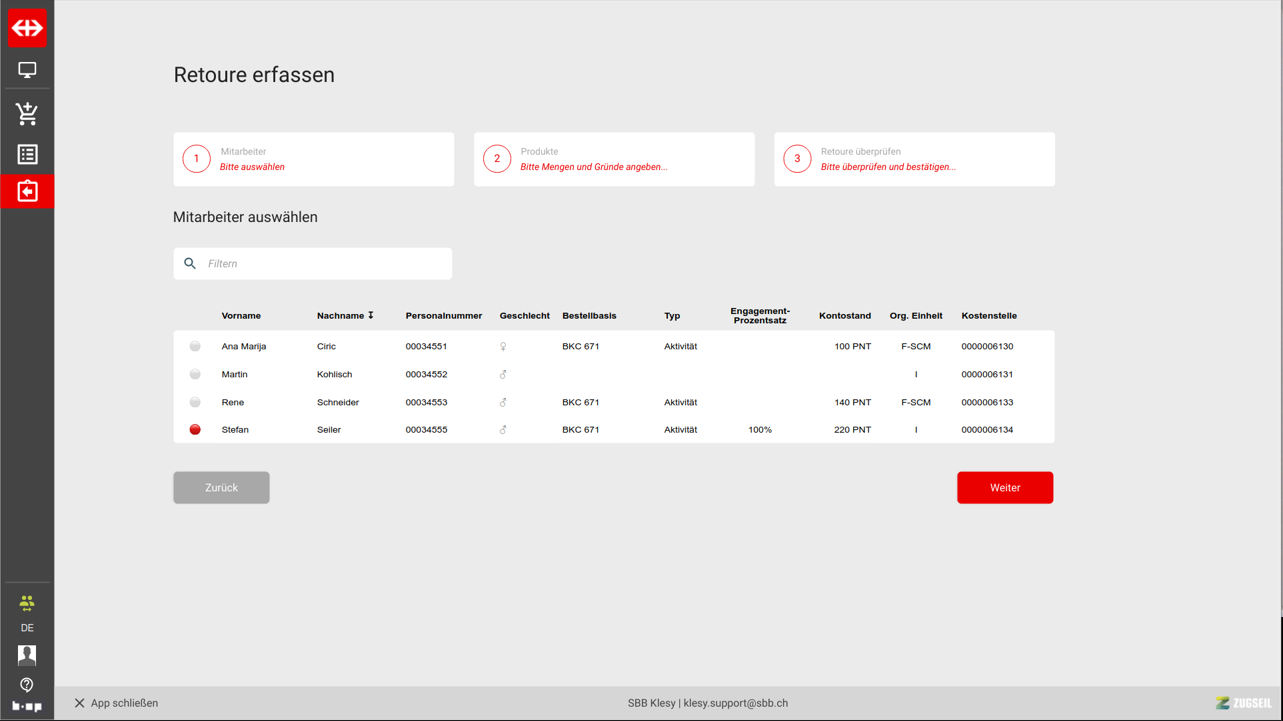
Task: Select the active returns sidebar icon
Action: 27,191
